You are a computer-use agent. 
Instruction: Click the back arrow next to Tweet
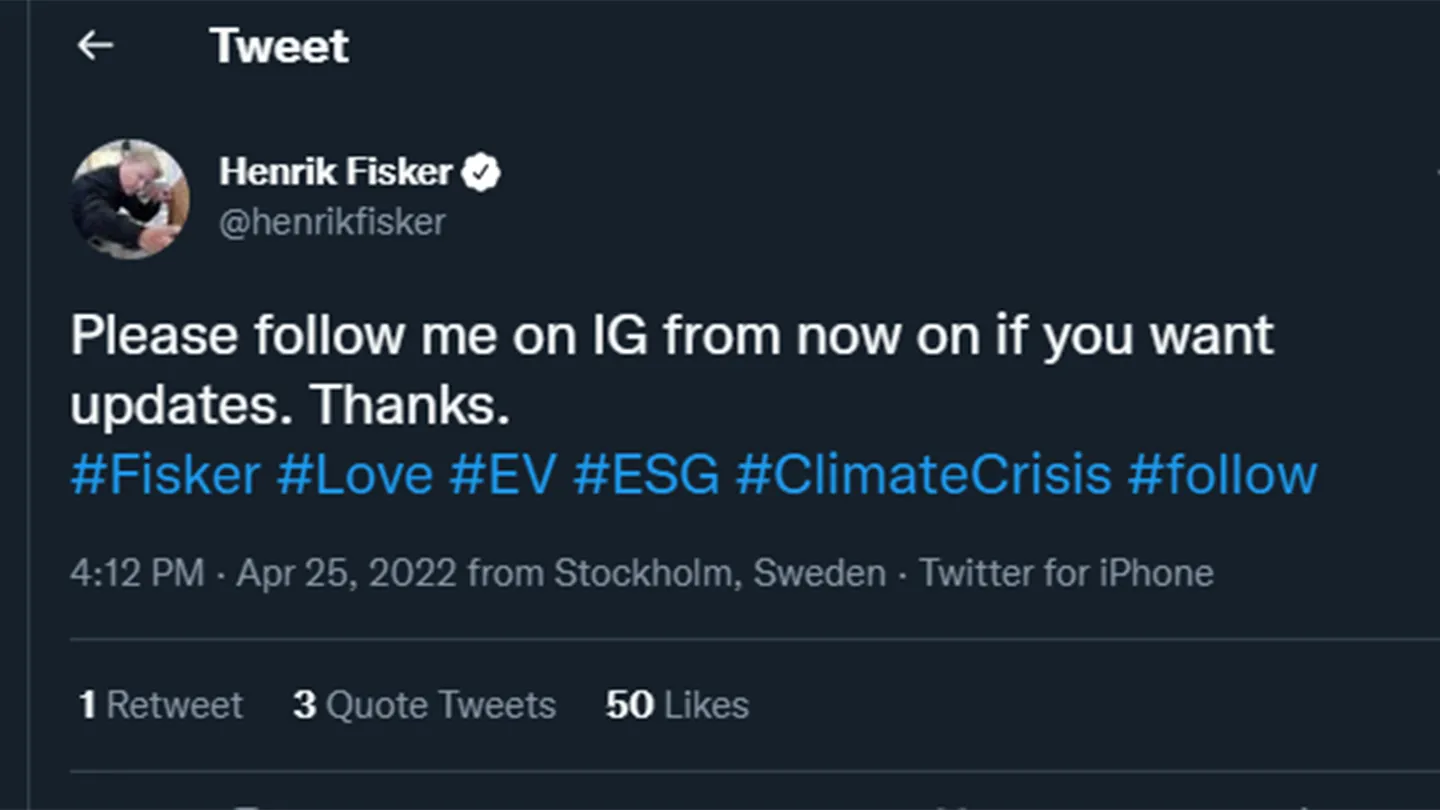[x=95, y=45]
